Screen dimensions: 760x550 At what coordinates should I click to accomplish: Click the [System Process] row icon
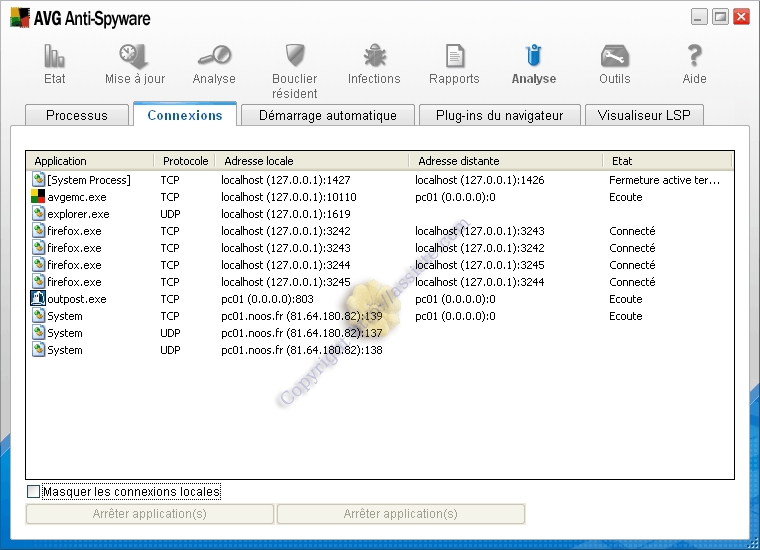38,179
